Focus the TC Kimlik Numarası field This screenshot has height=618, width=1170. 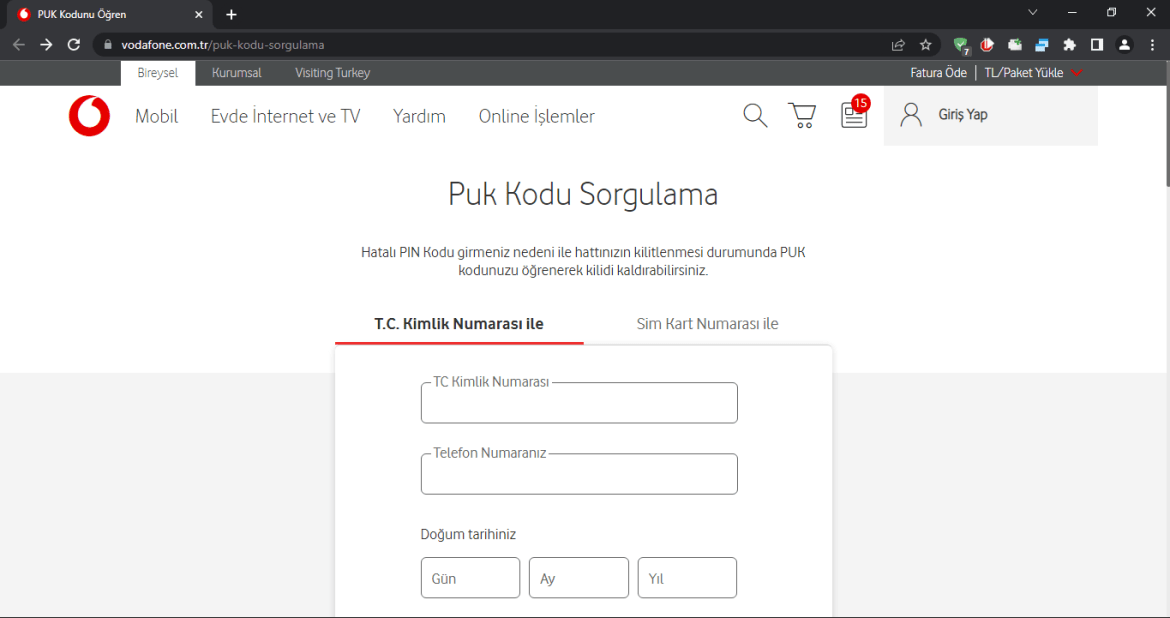[579, 405]
